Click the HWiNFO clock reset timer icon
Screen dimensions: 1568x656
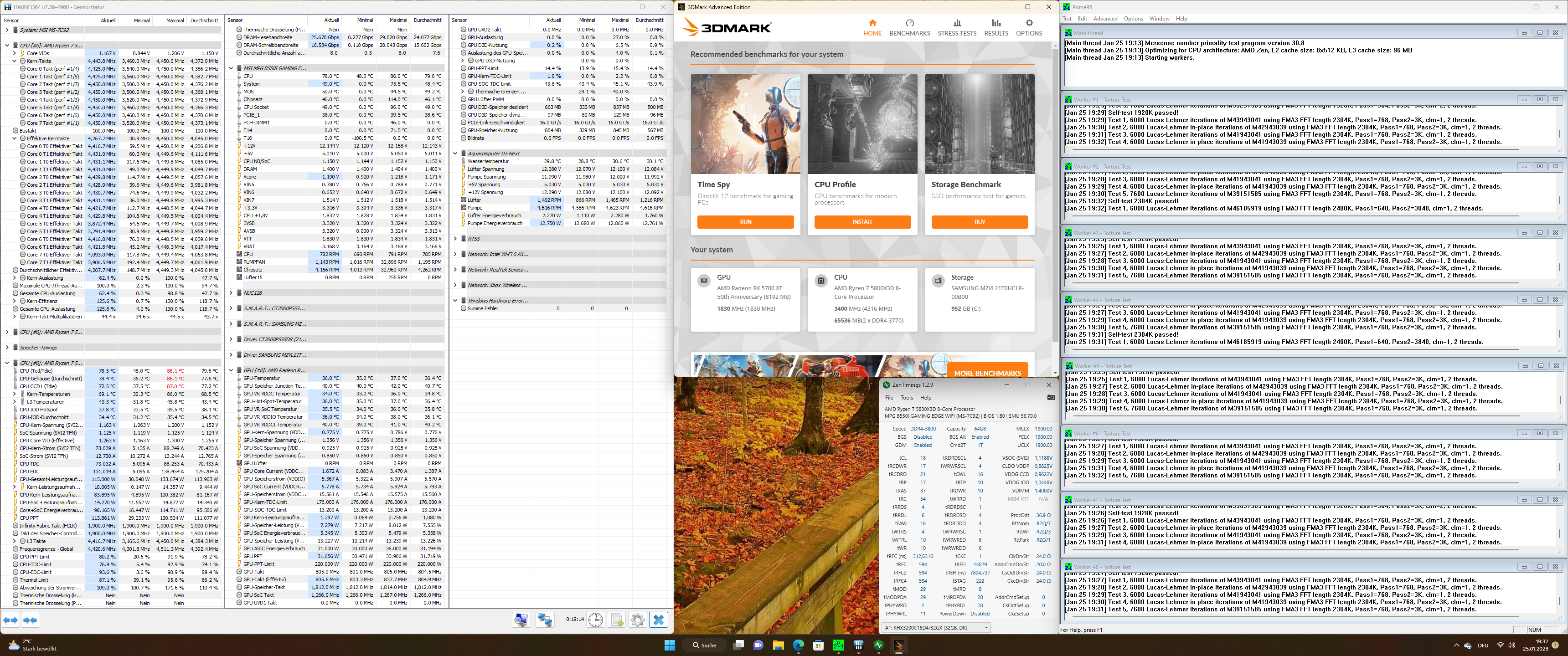[x=595, y=620]
